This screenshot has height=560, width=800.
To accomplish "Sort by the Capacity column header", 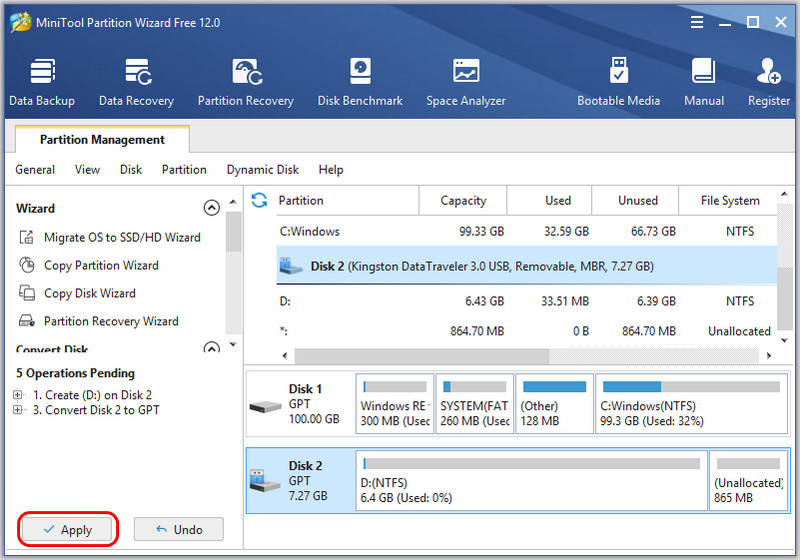I will pyautogui.click(x=463, y=200).
